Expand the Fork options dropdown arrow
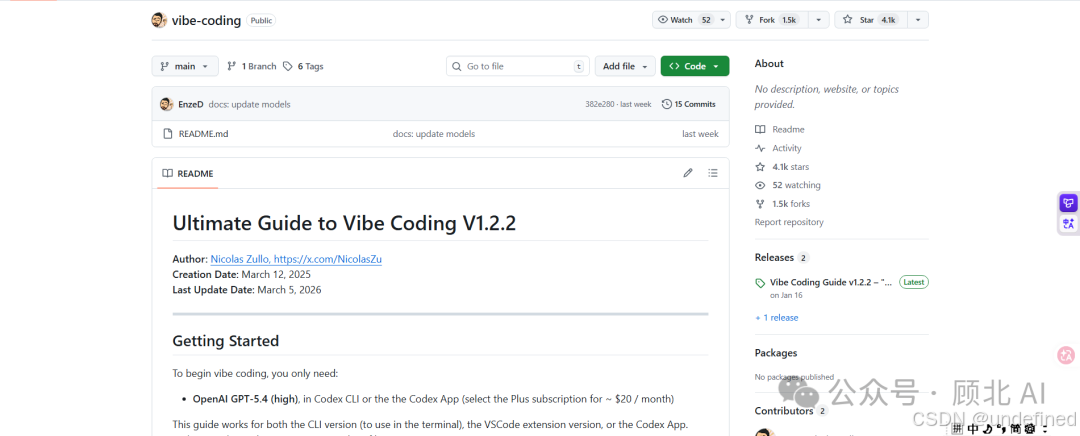Image resolution: width=1080 pixels, height=436 pixels. pyautogui.click(x=818, y=20)
